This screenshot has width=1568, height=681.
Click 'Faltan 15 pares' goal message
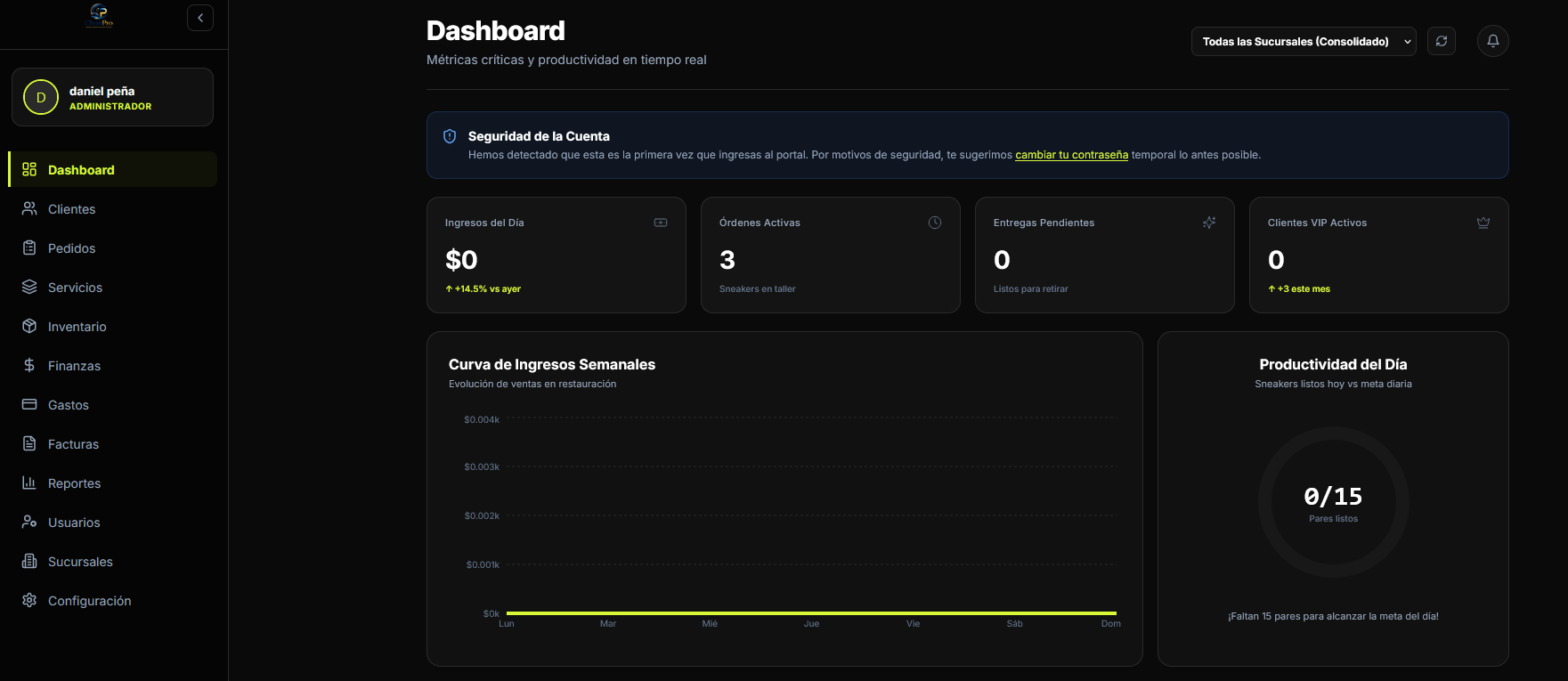coord(1333,616)
